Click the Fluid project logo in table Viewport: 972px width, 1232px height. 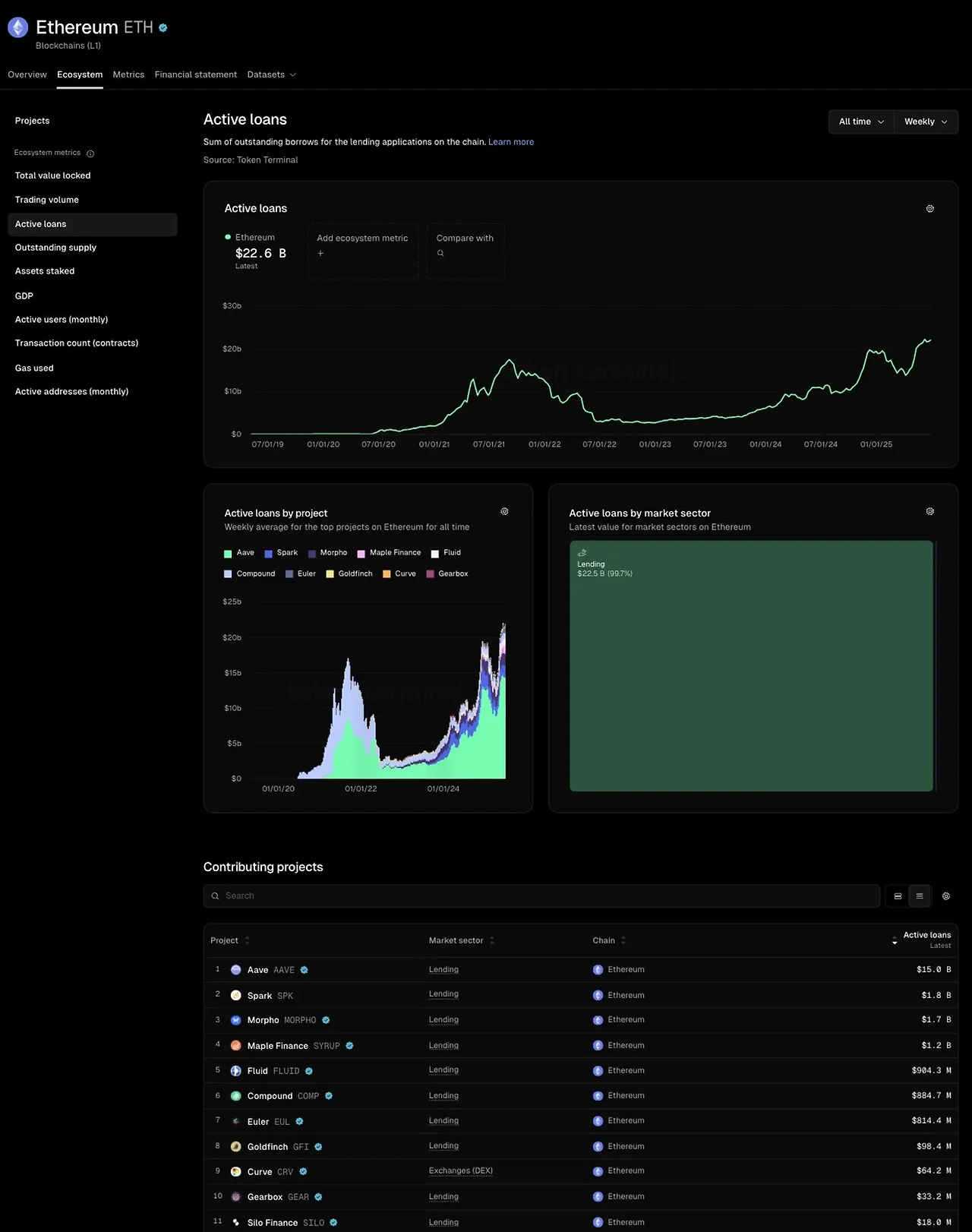pos(235,1071)
